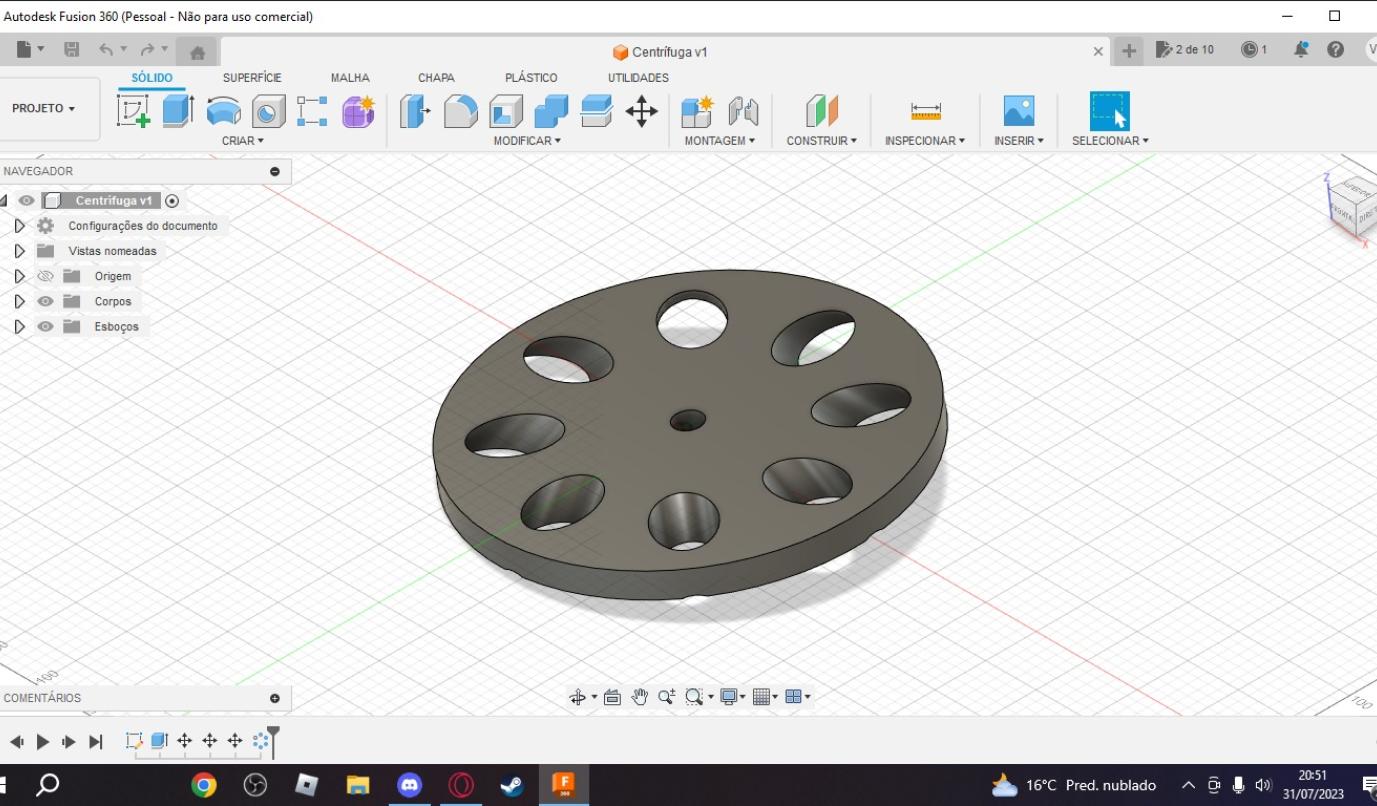Open the Grid and Snaps dropdown
1377x806 pixels.
pos(765,697)
